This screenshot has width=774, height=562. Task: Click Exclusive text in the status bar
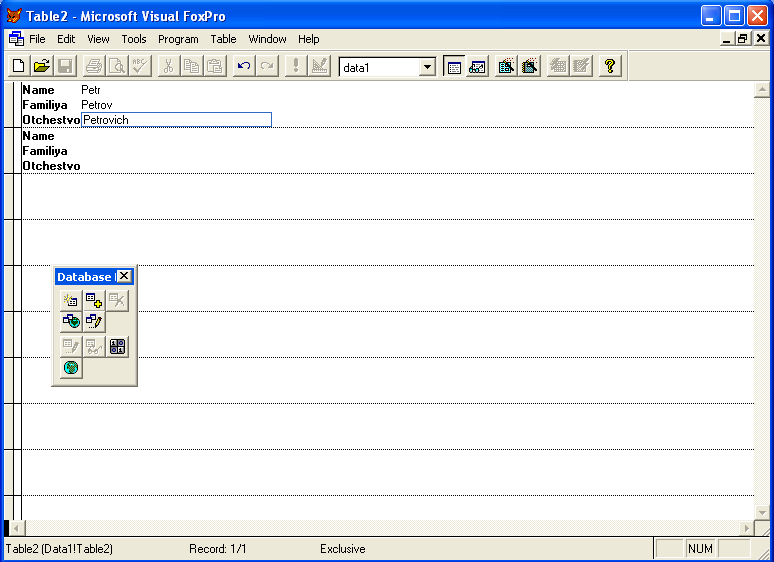(x=343, y=549)
